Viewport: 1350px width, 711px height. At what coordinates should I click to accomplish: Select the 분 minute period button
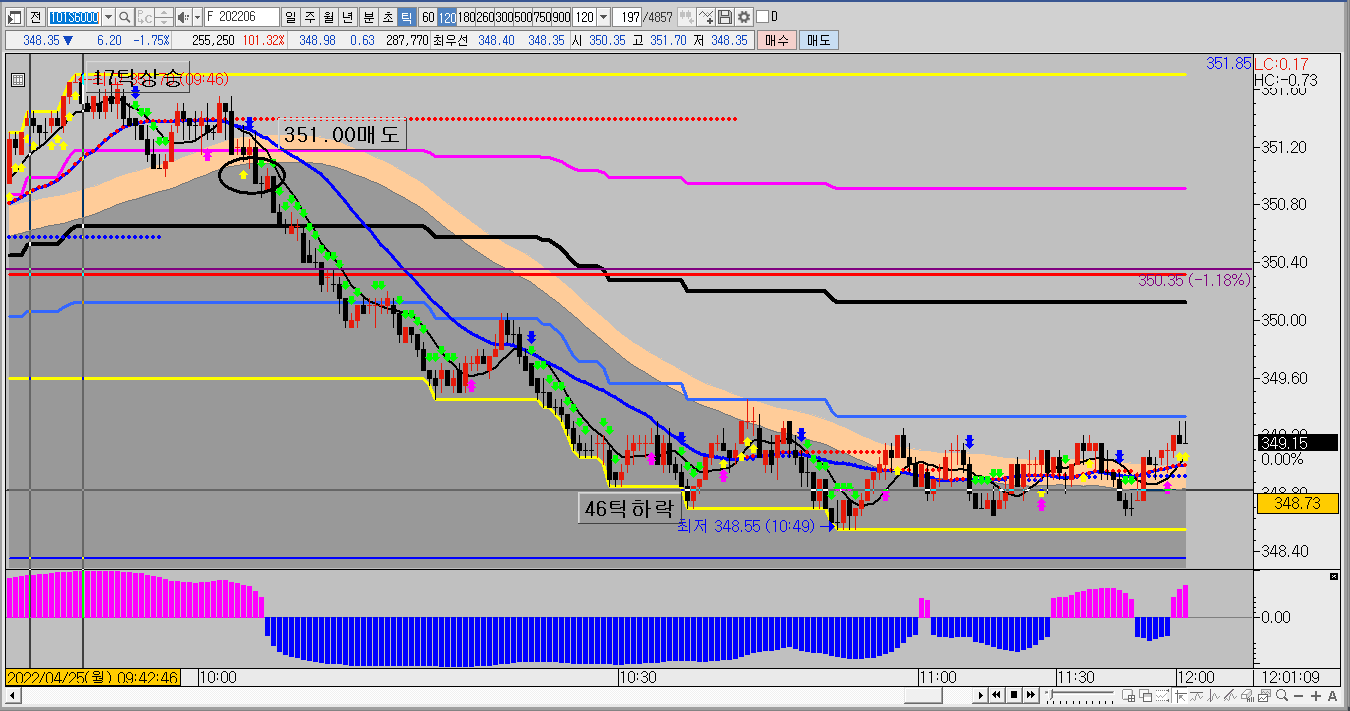369,17
